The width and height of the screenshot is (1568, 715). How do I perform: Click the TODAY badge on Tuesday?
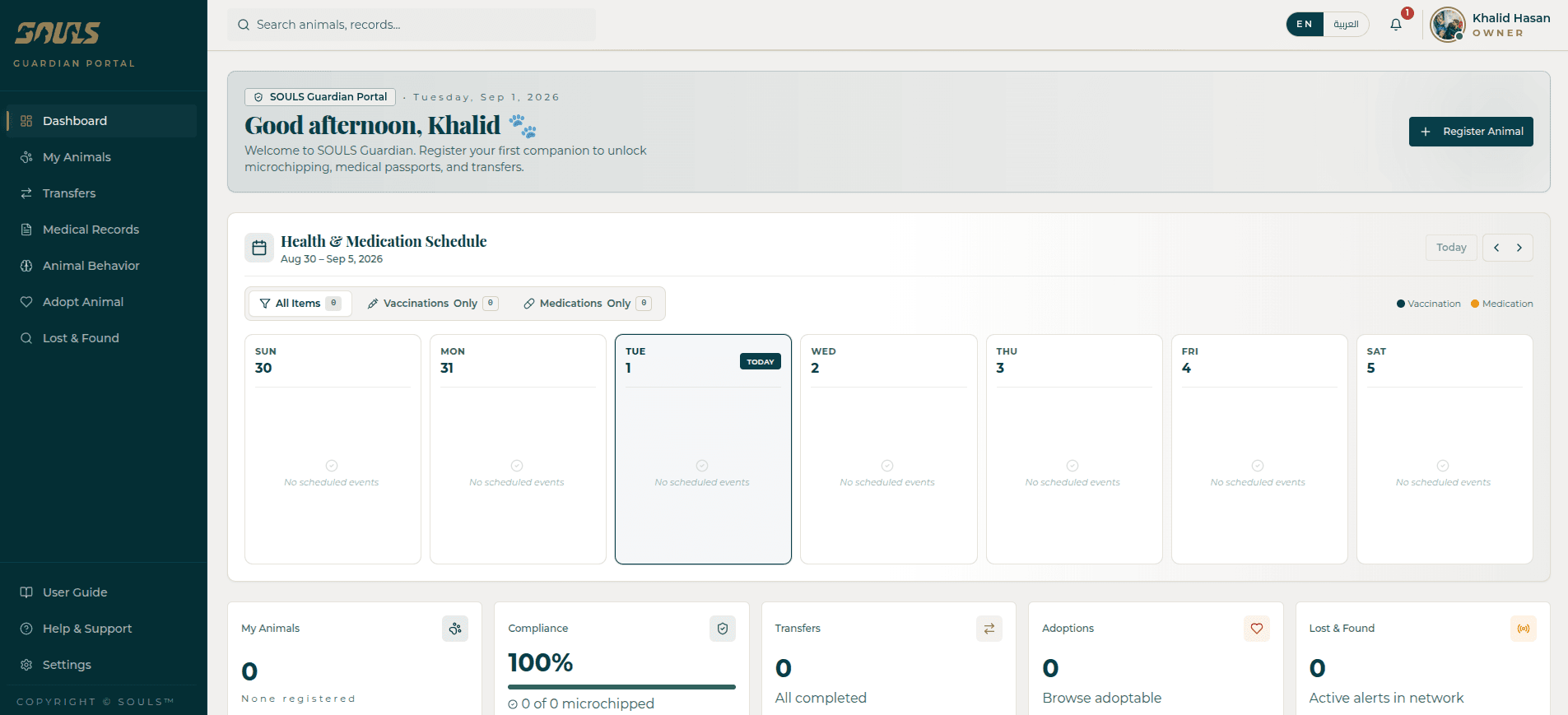[x=761, y=362]
